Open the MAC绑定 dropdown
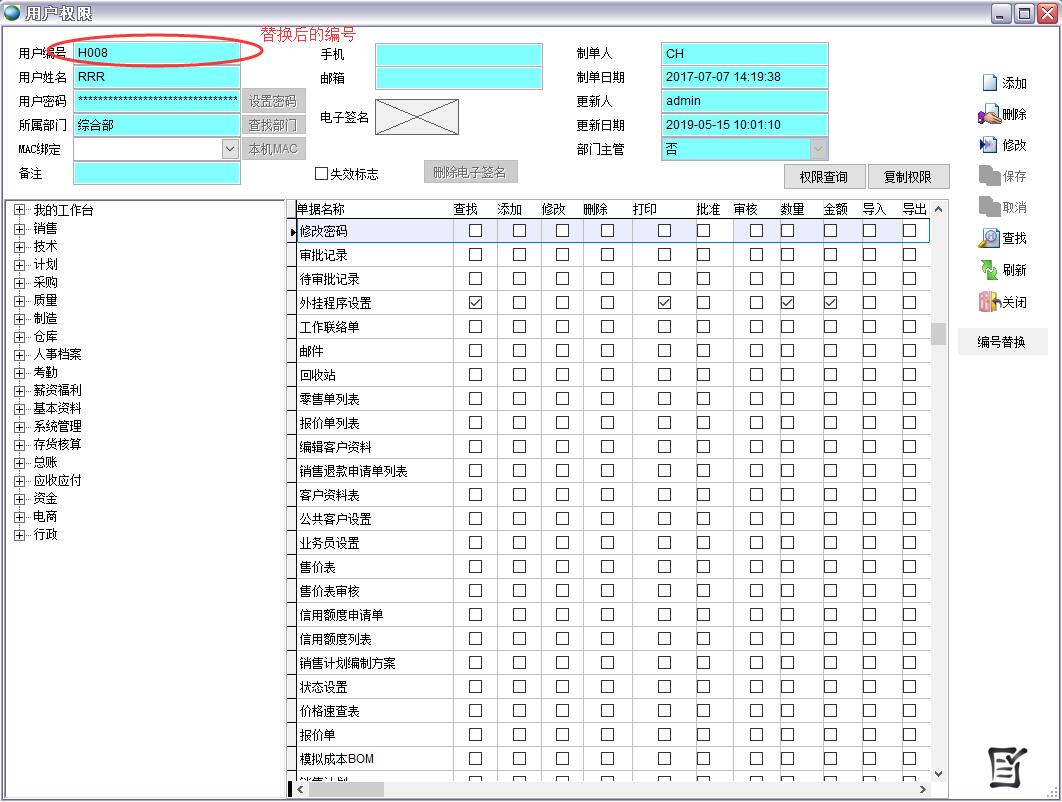 tap(230, 149)
